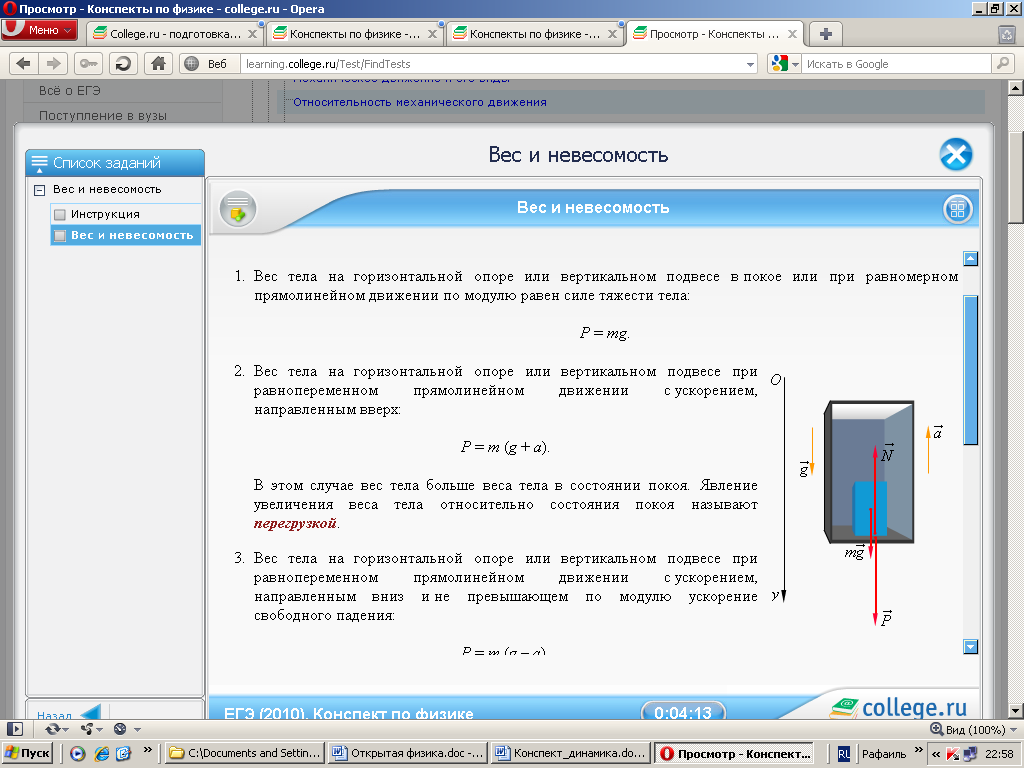Click the college.ru logo
Screen dimensions: 1024x768
click(x=898, y=707)
